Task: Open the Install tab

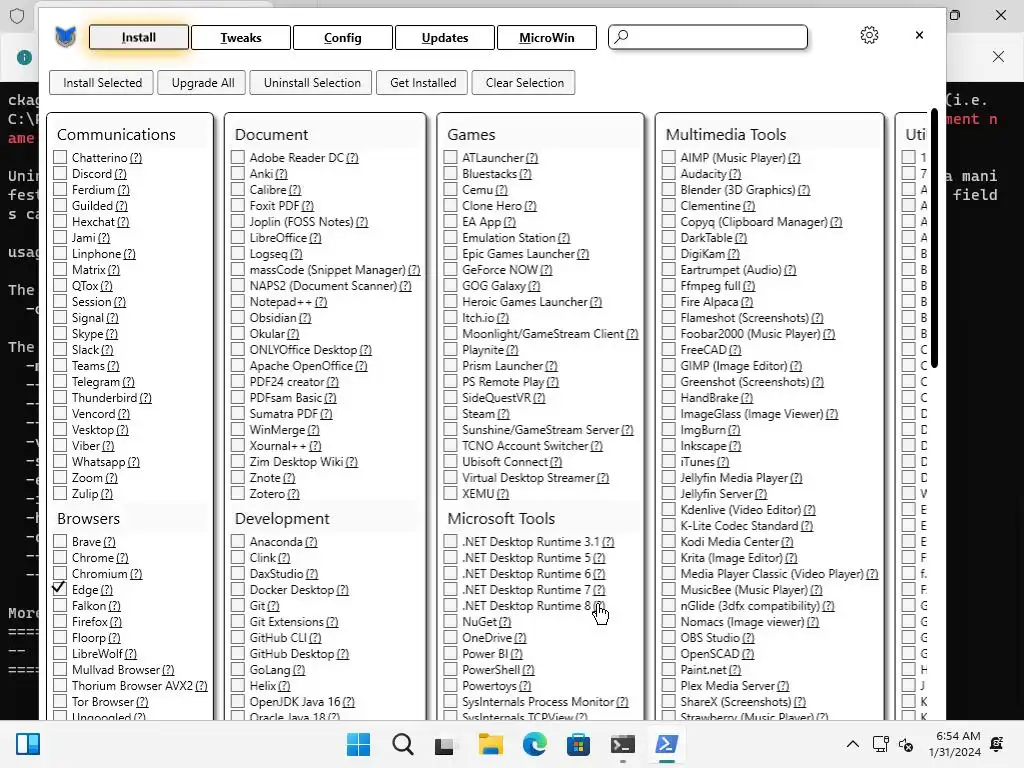Action: pyautogui.click(x=139, y=37)
